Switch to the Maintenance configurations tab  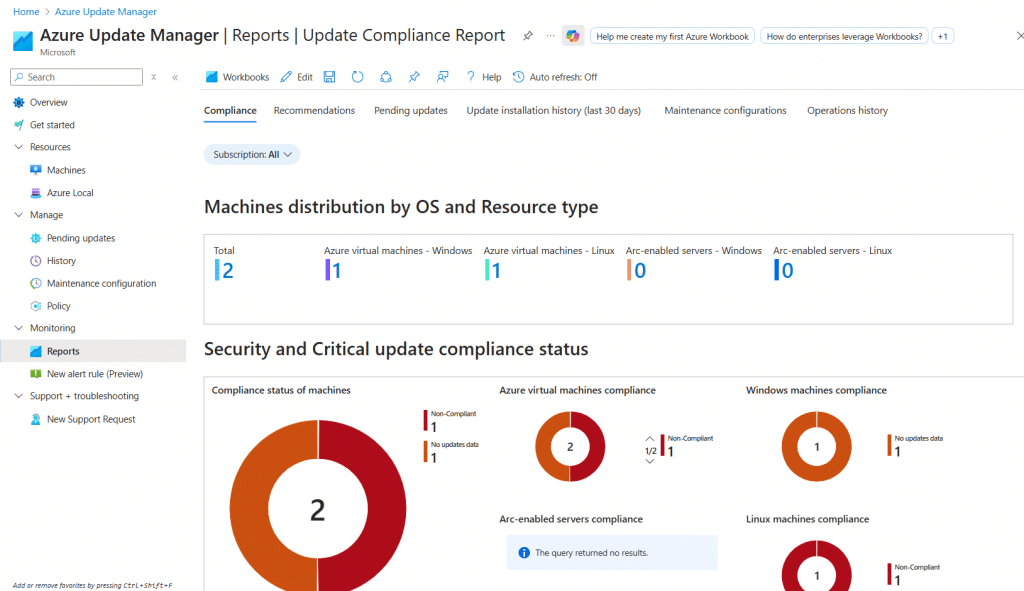point(725,111)
